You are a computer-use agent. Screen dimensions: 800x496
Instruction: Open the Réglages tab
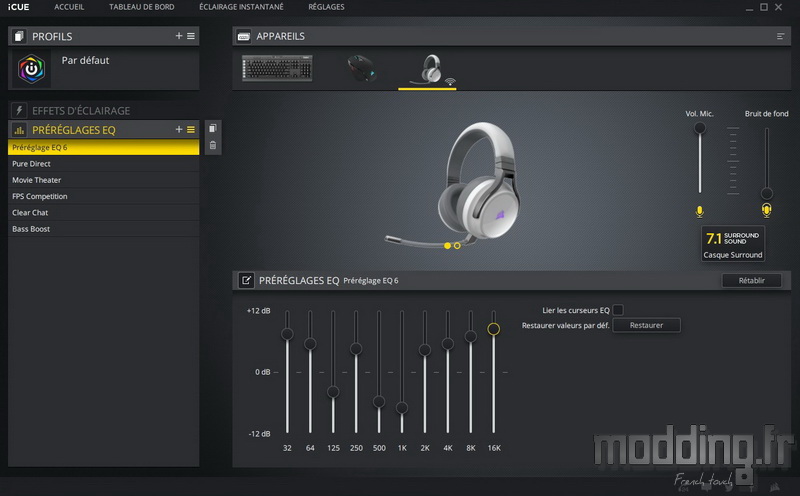point(326,7)
